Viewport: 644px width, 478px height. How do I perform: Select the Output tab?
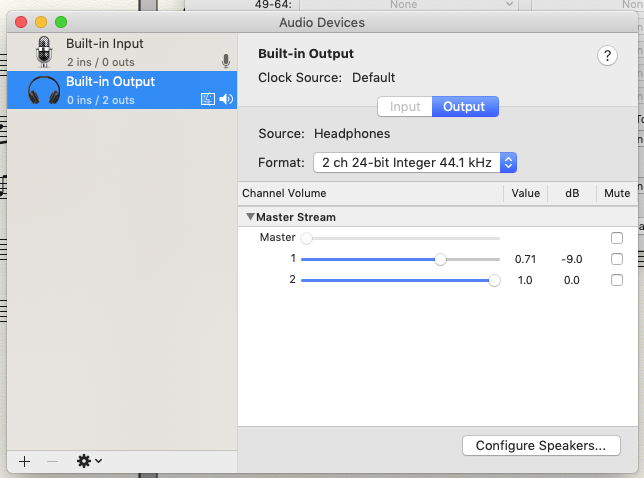[x=464, y=107]
